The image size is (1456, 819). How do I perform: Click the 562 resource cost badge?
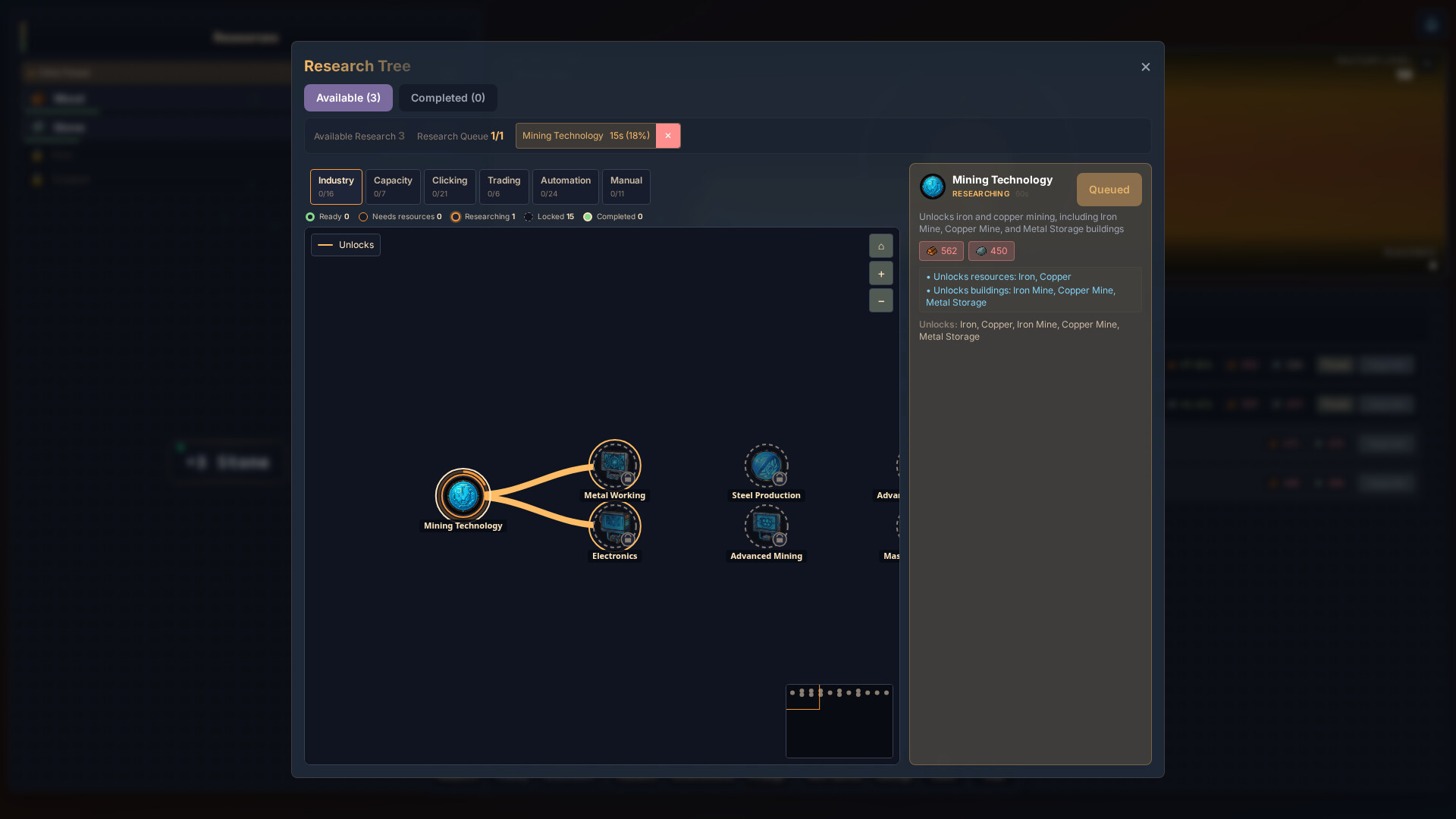coord(941,251)
